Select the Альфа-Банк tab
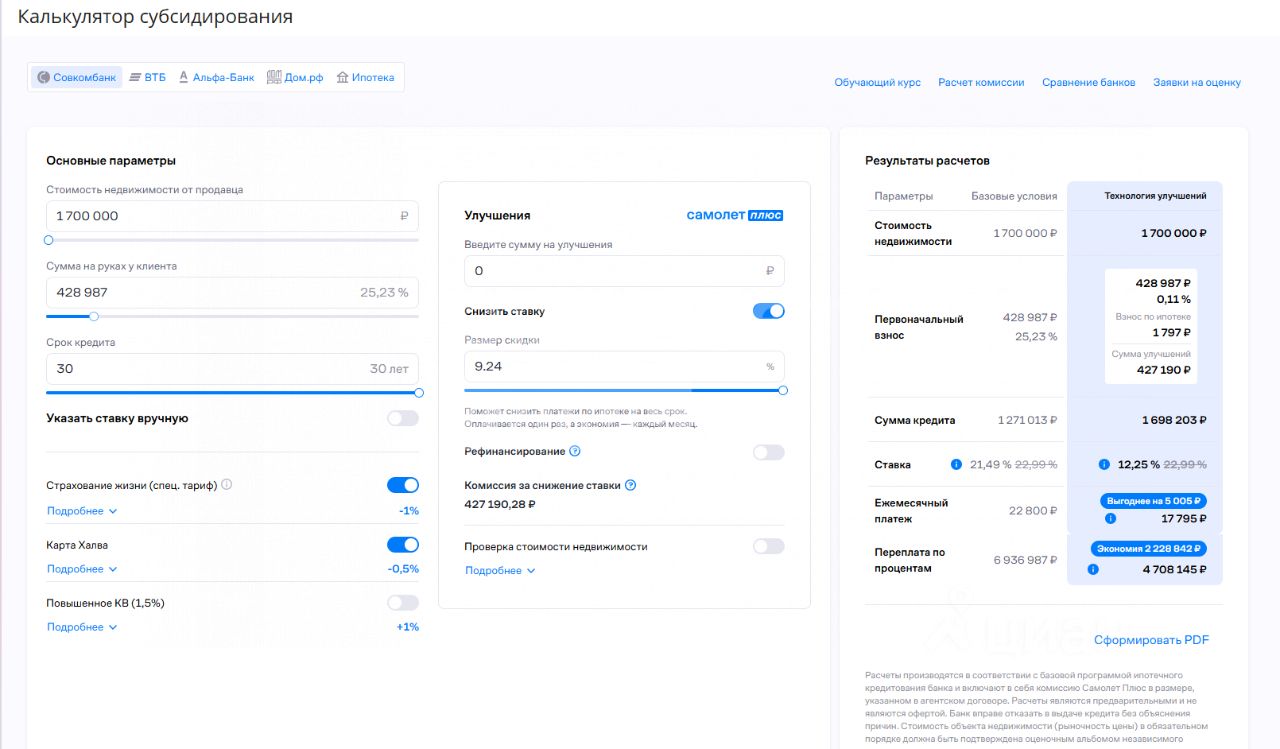 (x=216, y=77)
